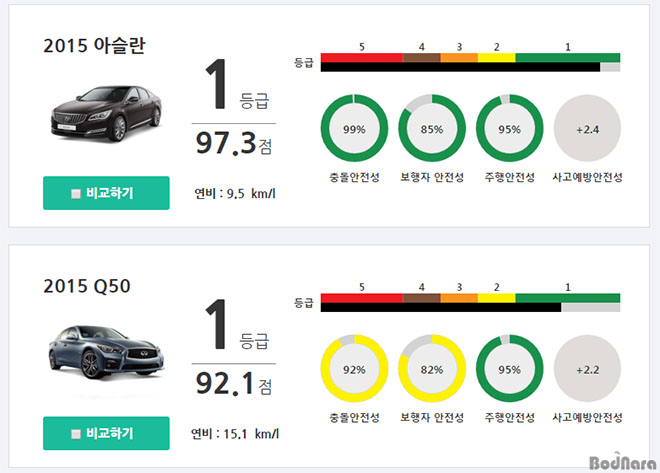Click the 아슬란 black score progress bar
This screenshot has width=660, height=473.
pos(460,67)
